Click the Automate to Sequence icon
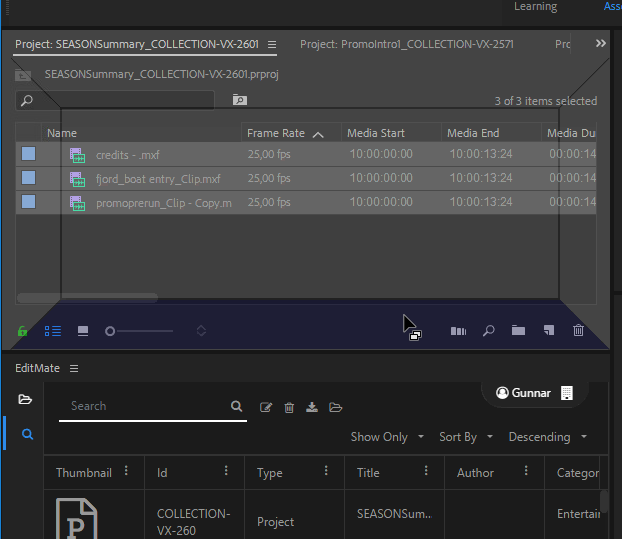Image resolution: width=622 pixels, height=539 pixels. point(458,331)
